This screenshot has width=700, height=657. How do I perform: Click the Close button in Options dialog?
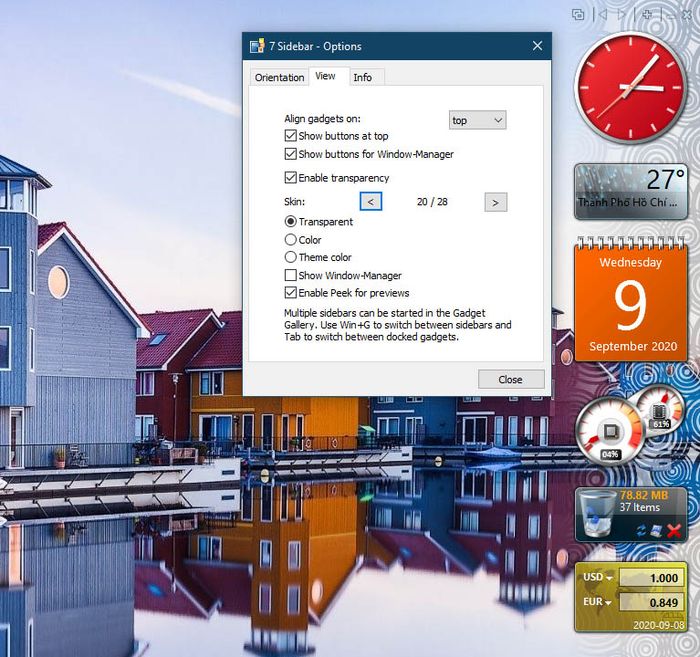[511, 379]
